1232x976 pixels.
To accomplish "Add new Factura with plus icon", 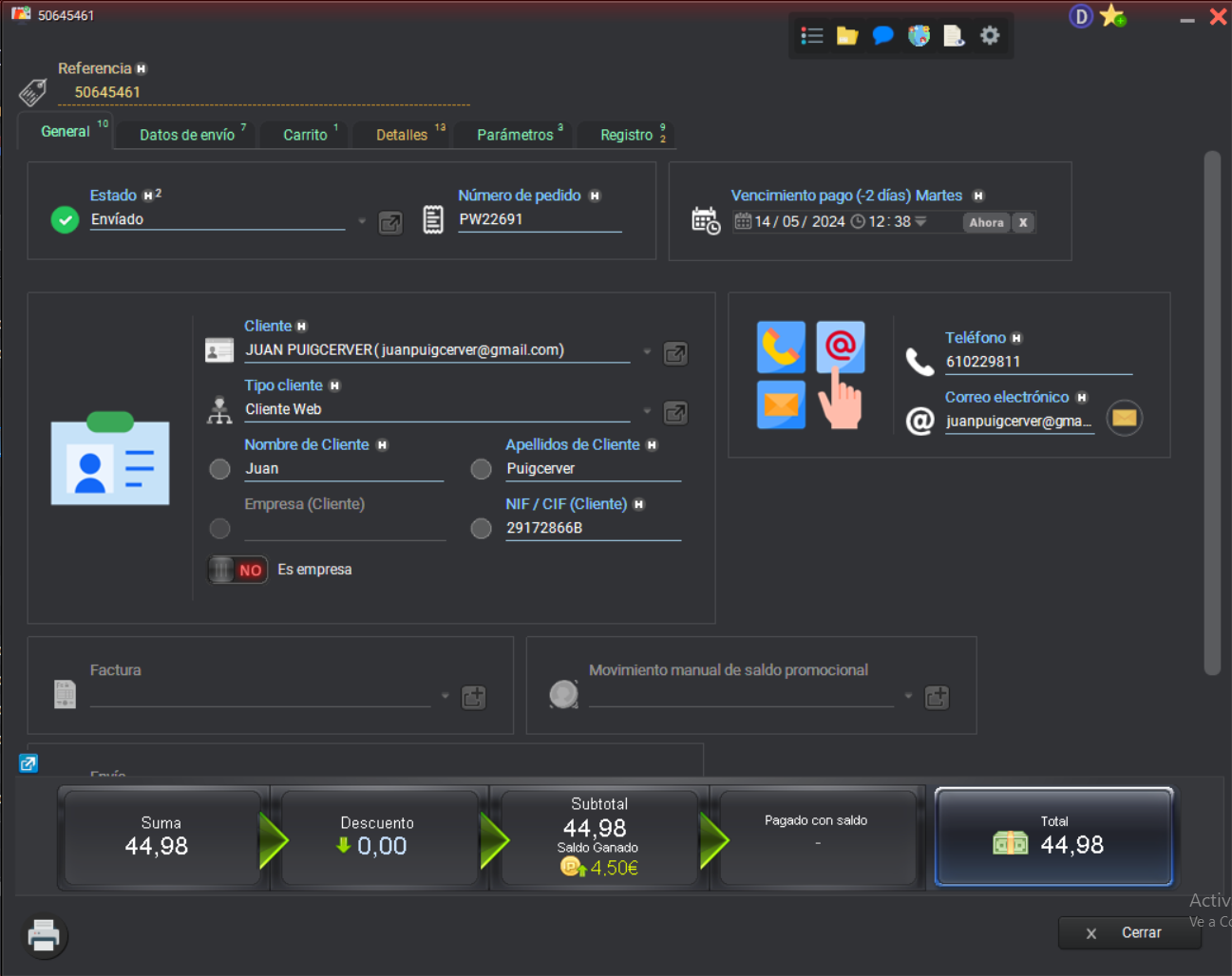I will click(473, 698).
